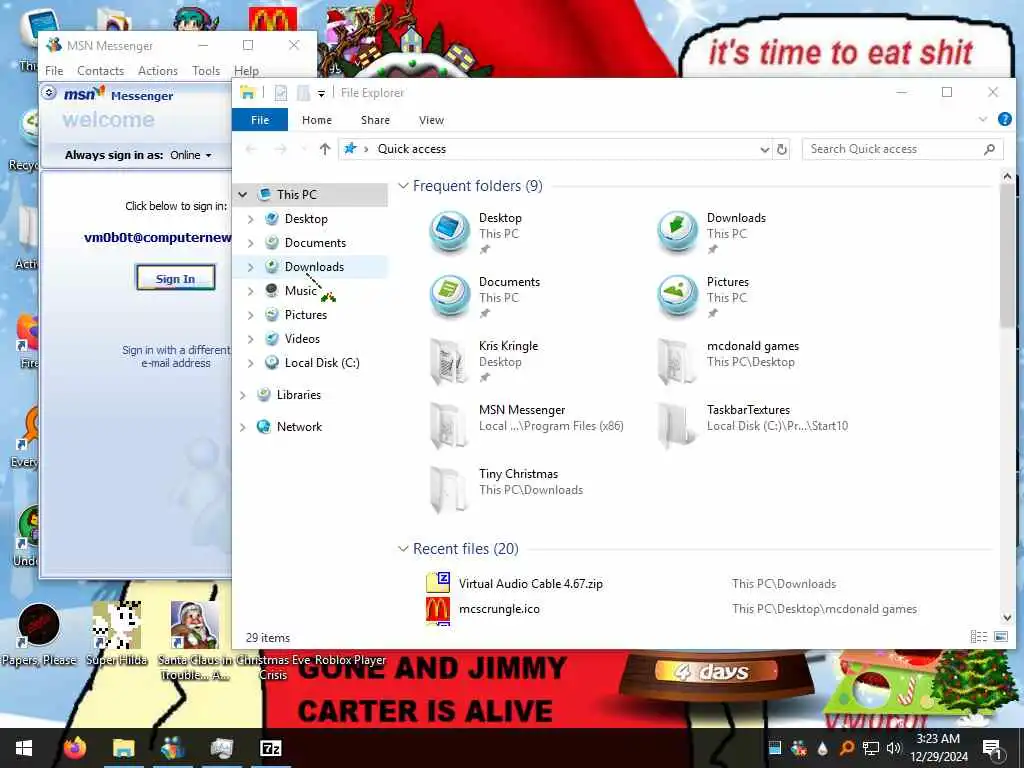1024x768 pixels.
Task: Expand the Documents tree node
Action: (x=251, y=243)
